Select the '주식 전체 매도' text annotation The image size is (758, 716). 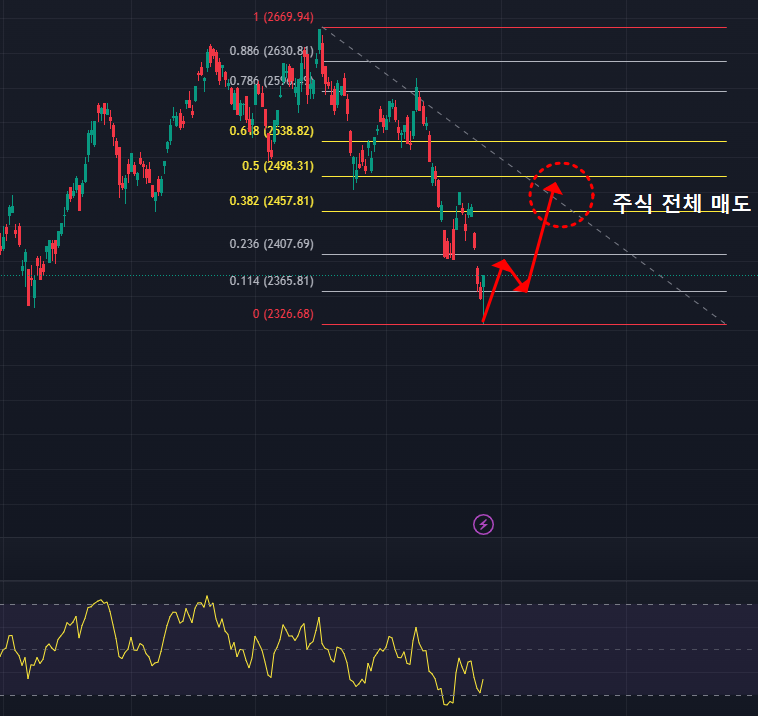tap(681, 204)
